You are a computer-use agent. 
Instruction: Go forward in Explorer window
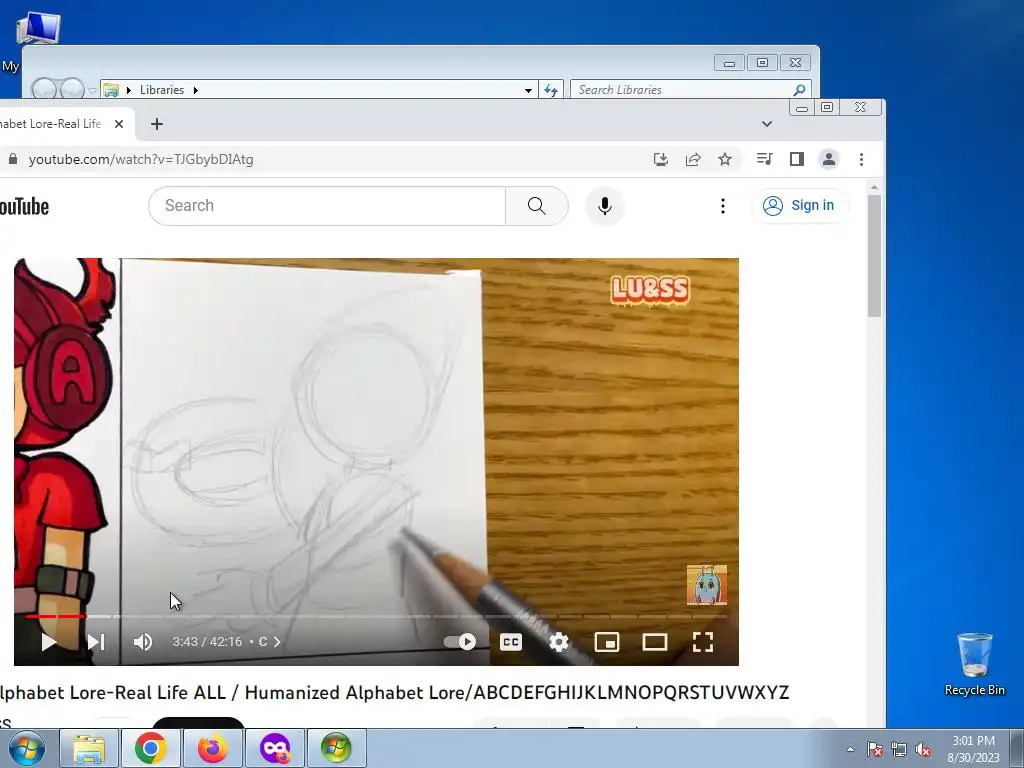pyautogui.click(x=72, y=89)
